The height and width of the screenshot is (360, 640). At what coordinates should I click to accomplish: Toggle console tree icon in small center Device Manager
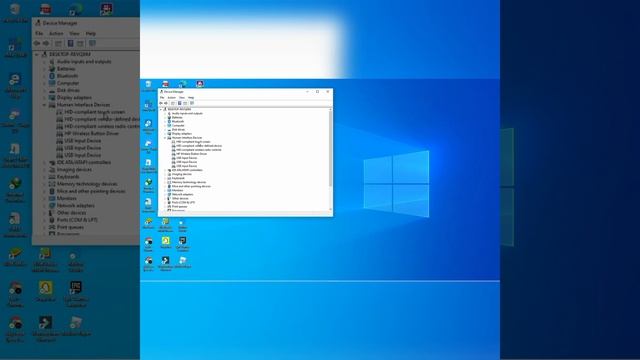[x=173, y=103]
